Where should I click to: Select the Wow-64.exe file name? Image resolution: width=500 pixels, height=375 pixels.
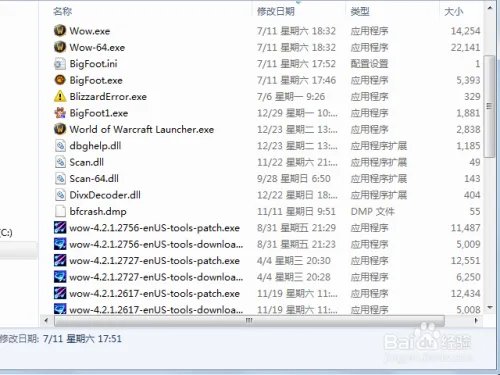97,47
